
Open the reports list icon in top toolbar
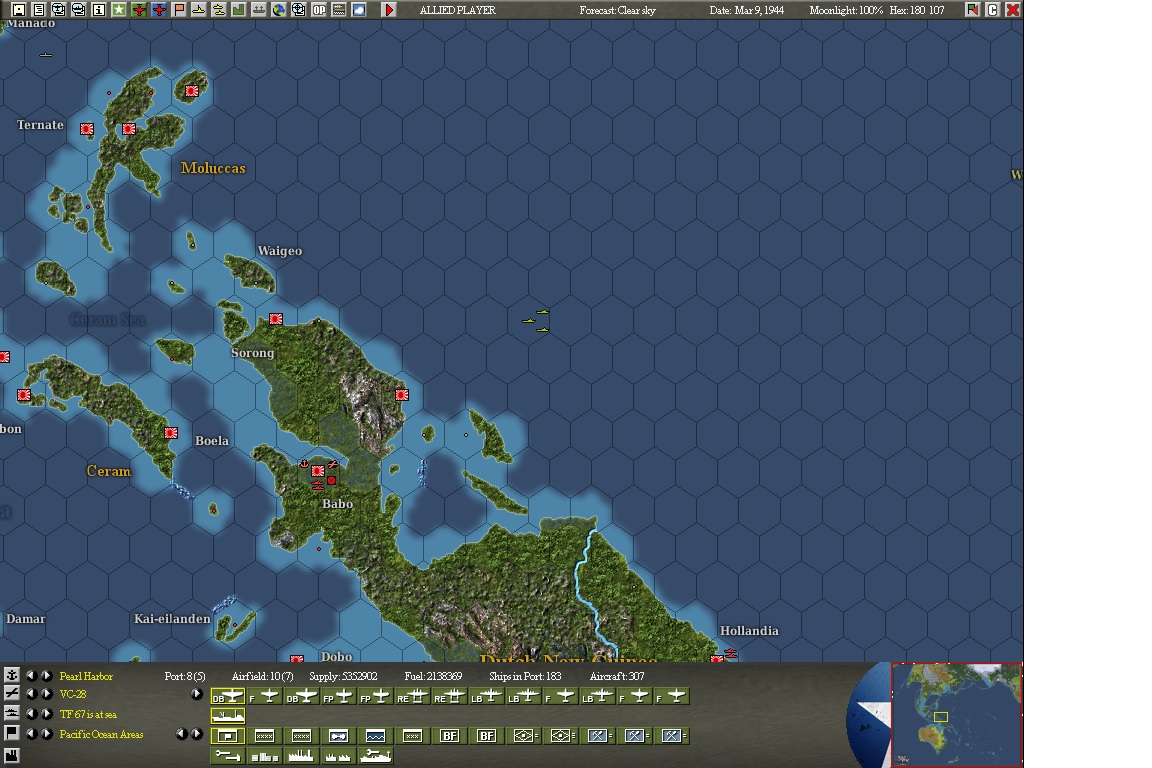pos(39,10)
